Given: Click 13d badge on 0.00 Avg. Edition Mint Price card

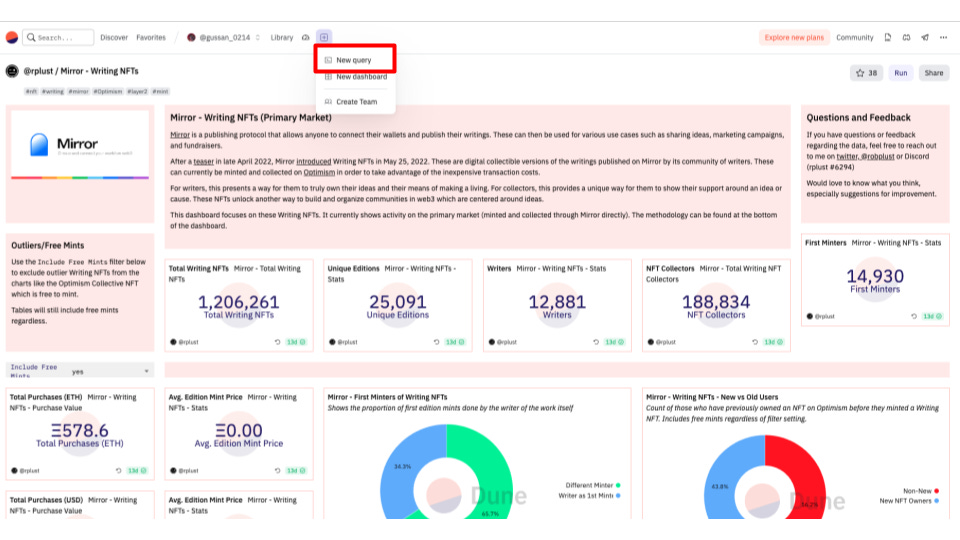Looking at the screenshot, I should pos(296,471).
